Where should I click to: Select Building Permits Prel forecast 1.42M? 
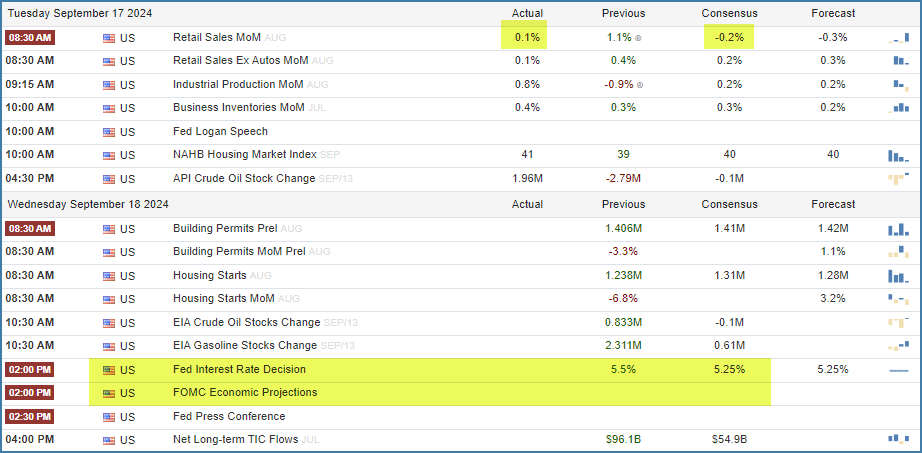(833, 228)
